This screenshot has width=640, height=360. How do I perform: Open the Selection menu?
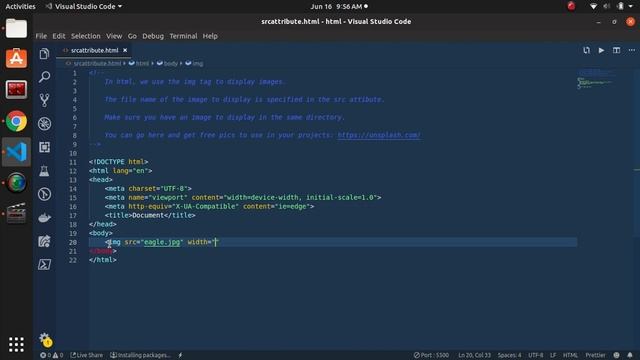tap(85, 36)
